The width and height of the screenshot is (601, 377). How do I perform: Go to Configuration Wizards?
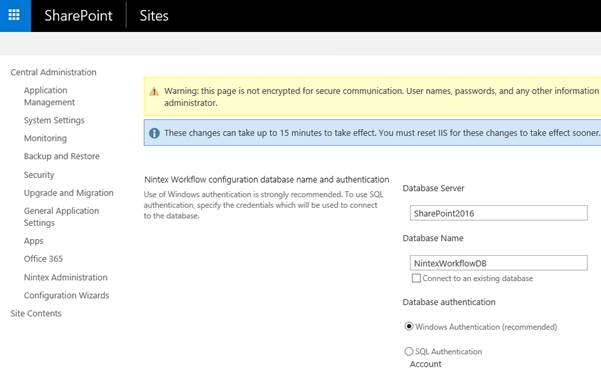click(x=66, y=295)
